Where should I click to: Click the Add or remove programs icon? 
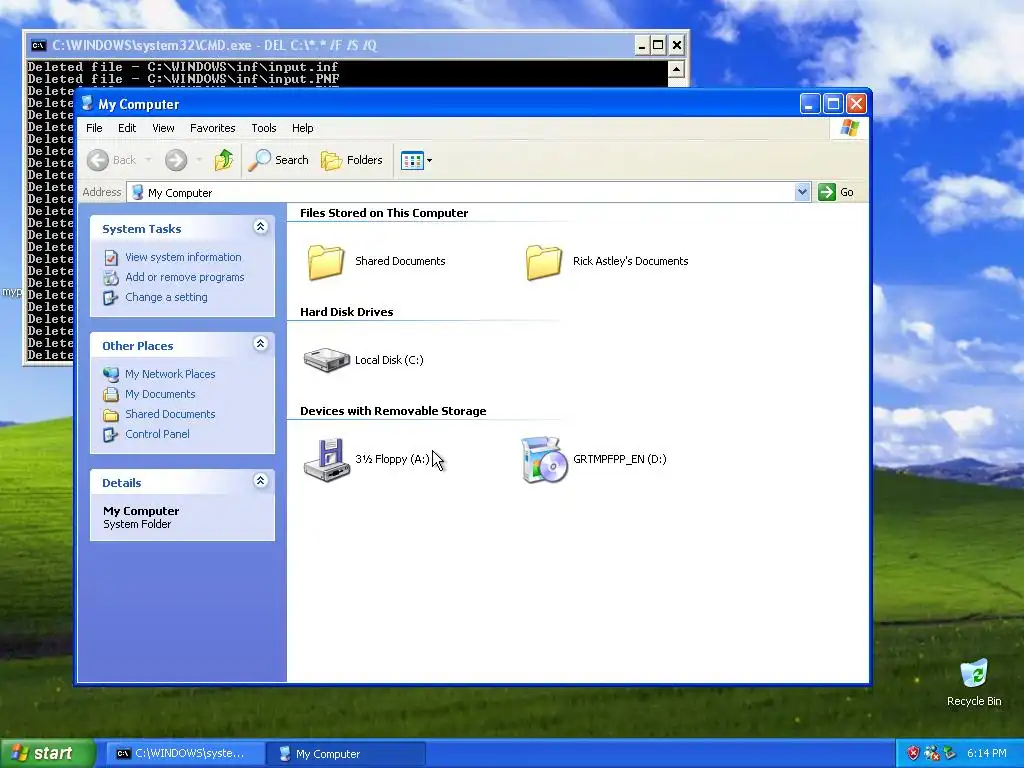point(111,278)
